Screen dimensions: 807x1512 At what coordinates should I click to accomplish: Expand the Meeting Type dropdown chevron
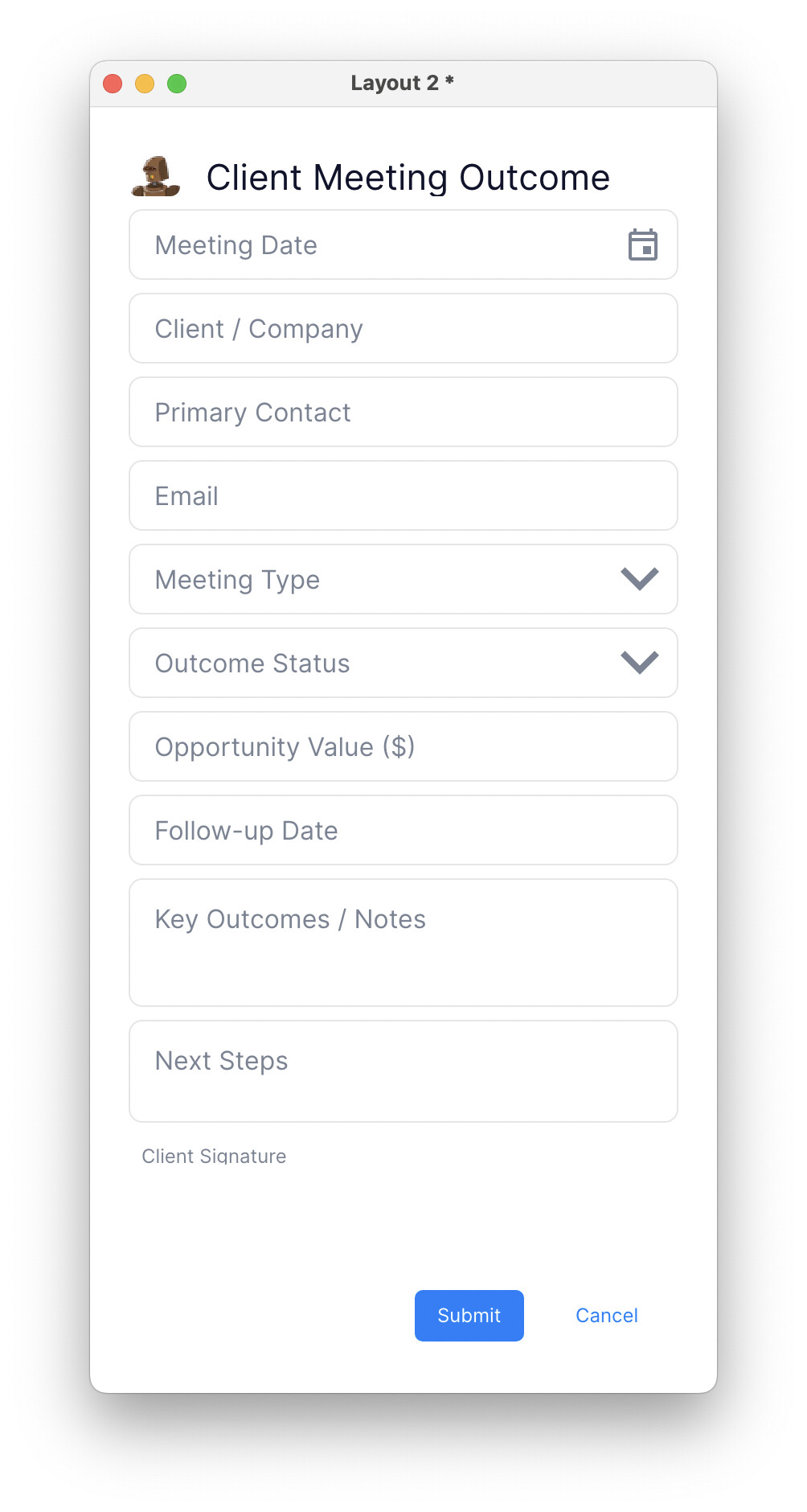pos(640,579)
